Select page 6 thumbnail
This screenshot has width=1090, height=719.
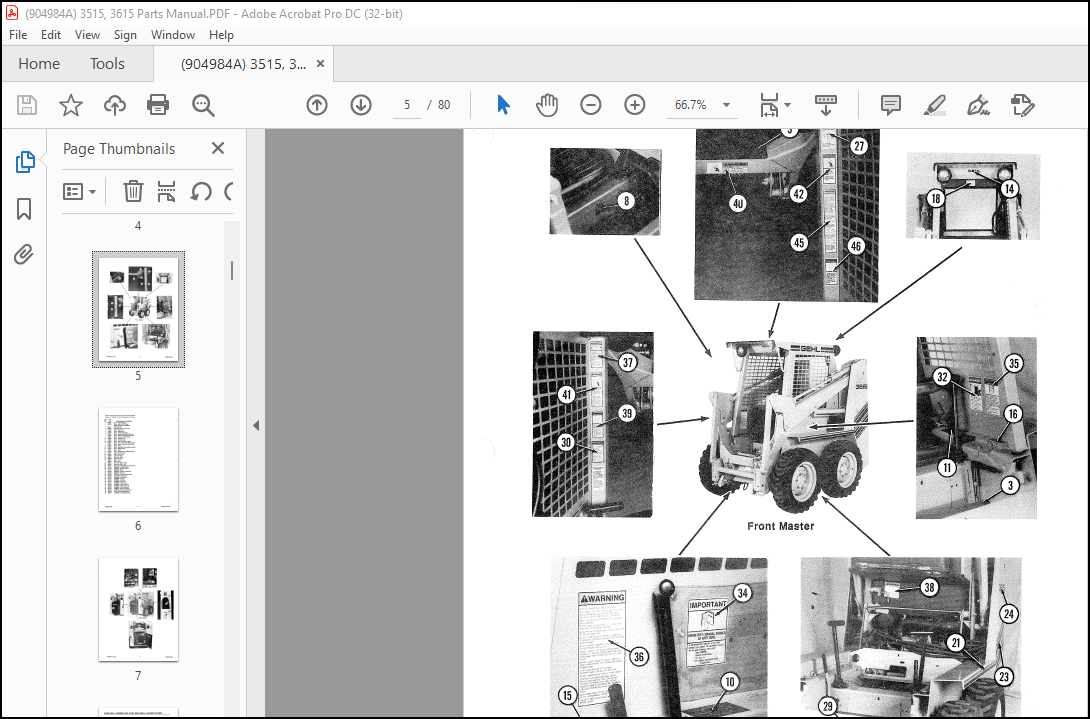click(138, 460)
